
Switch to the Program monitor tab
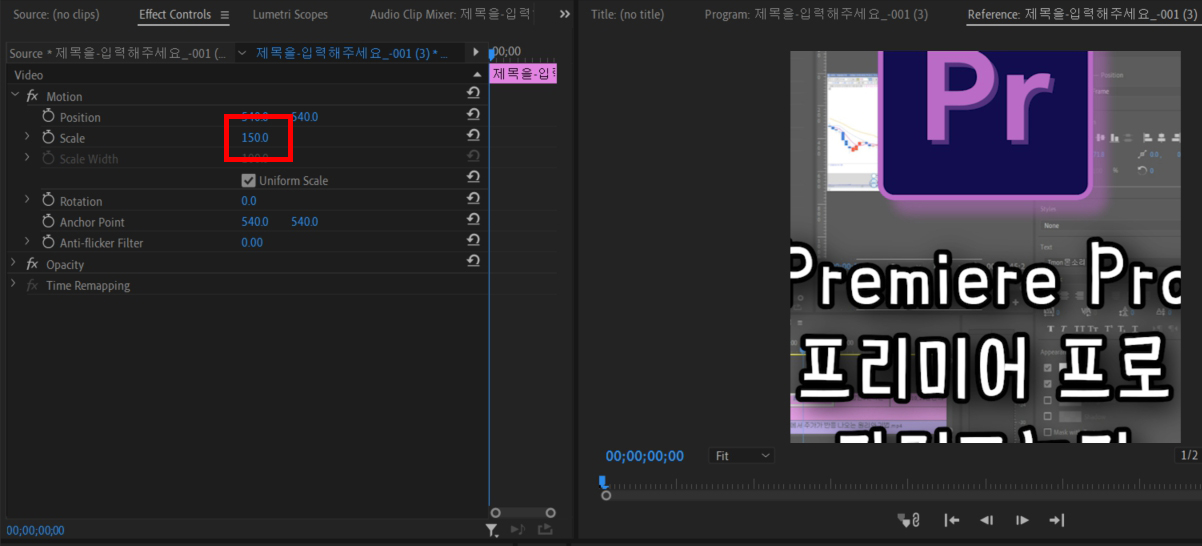click(x=816, y=15)
